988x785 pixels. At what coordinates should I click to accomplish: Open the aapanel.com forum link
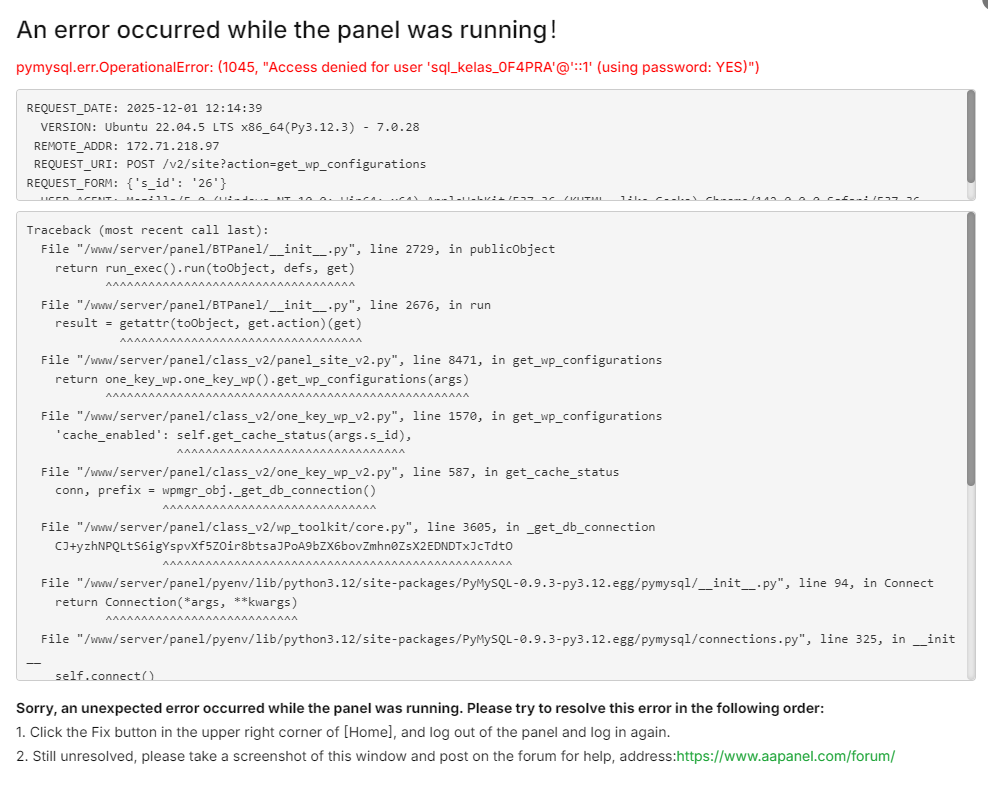785,756
